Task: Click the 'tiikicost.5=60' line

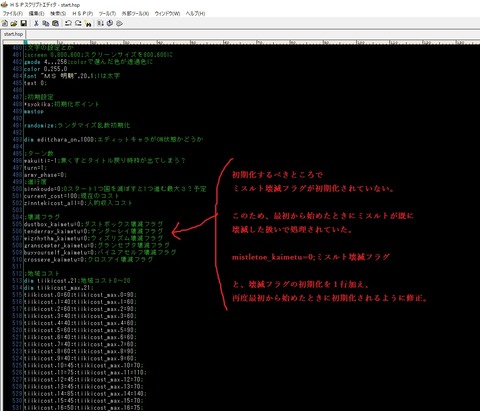Action: (x=80, y=330)
